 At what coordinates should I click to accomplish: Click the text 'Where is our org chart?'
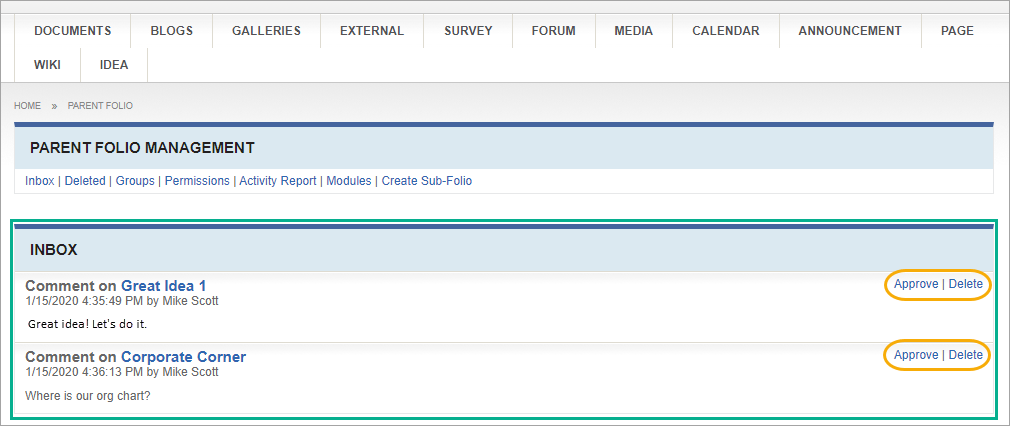pyautogui.click(x=88, y=396)
